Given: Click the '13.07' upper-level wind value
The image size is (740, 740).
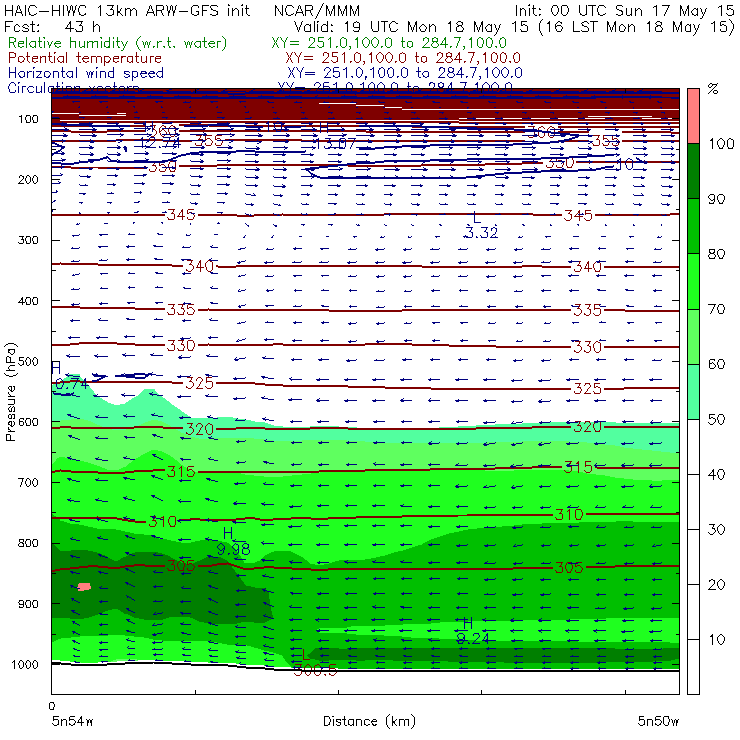Looking at the screenshot, I should click(x=335, y=143).
